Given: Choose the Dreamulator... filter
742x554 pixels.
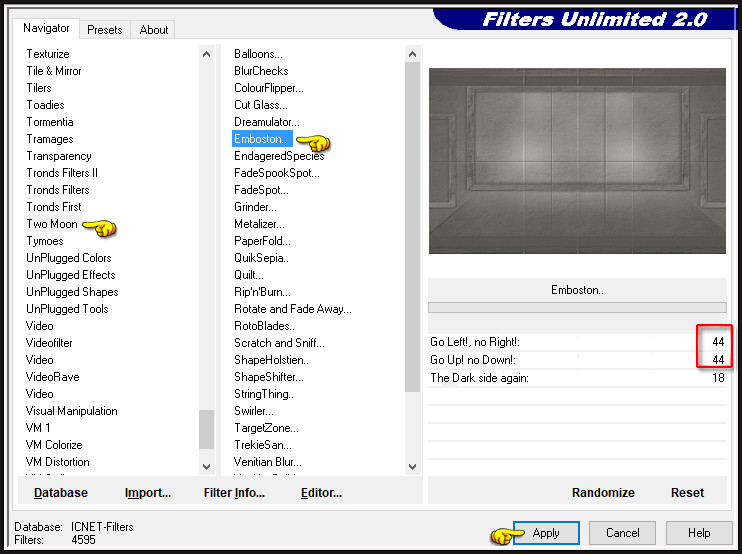Looking at the screenshot, I should tap(267, 122).
